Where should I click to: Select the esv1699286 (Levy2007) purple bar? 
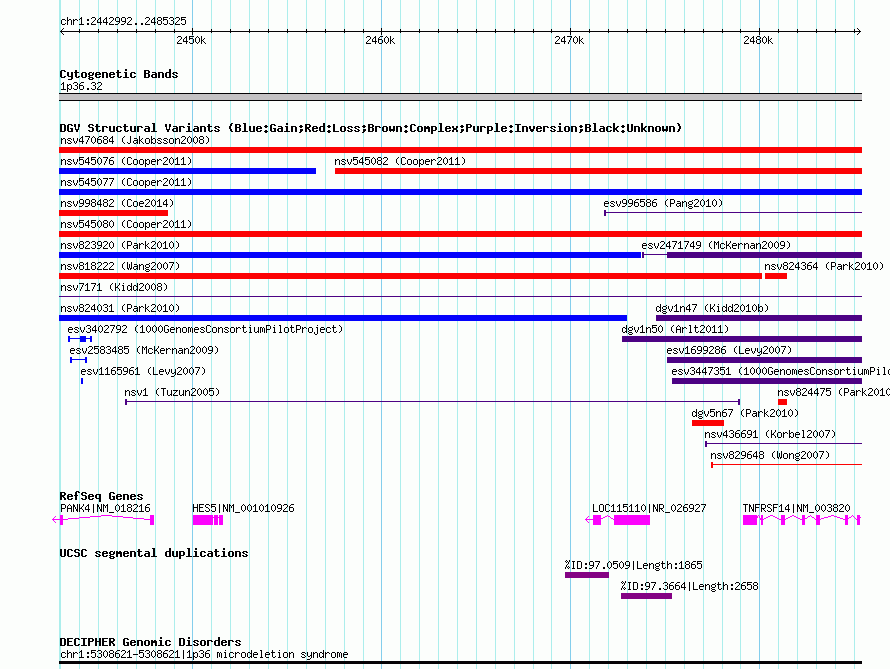(765, 360)
